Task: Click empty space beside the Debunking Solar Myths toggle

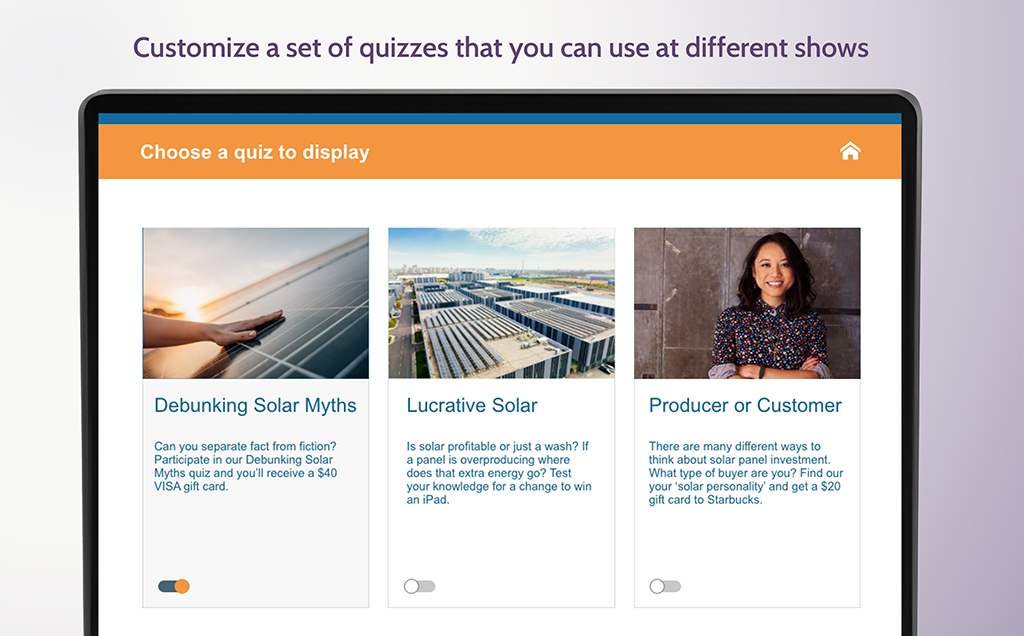Action: click(x=280, y=586)
